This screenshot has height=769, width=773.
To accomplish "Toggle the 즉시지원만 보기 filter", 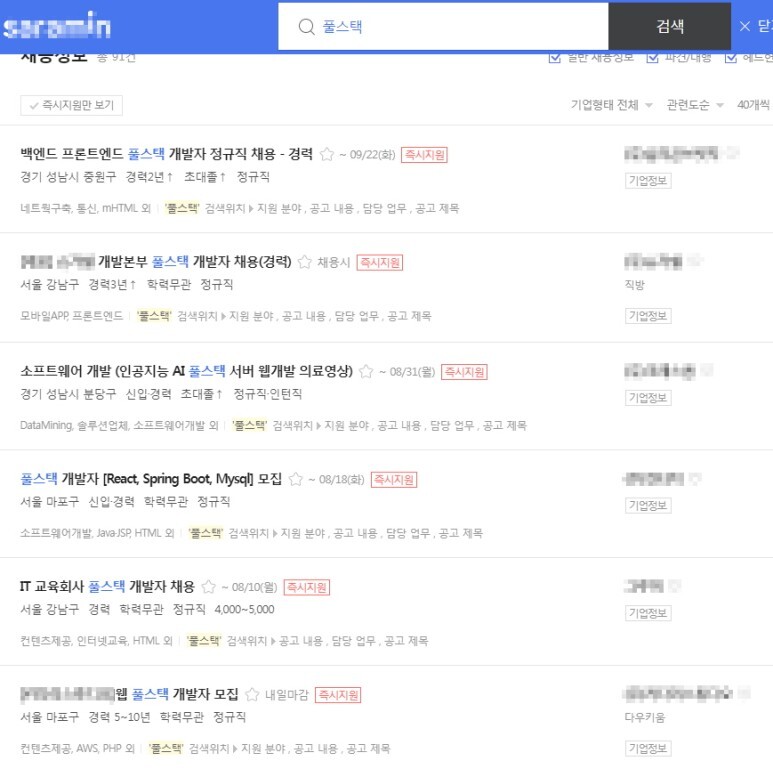I will tap(71, 105).
